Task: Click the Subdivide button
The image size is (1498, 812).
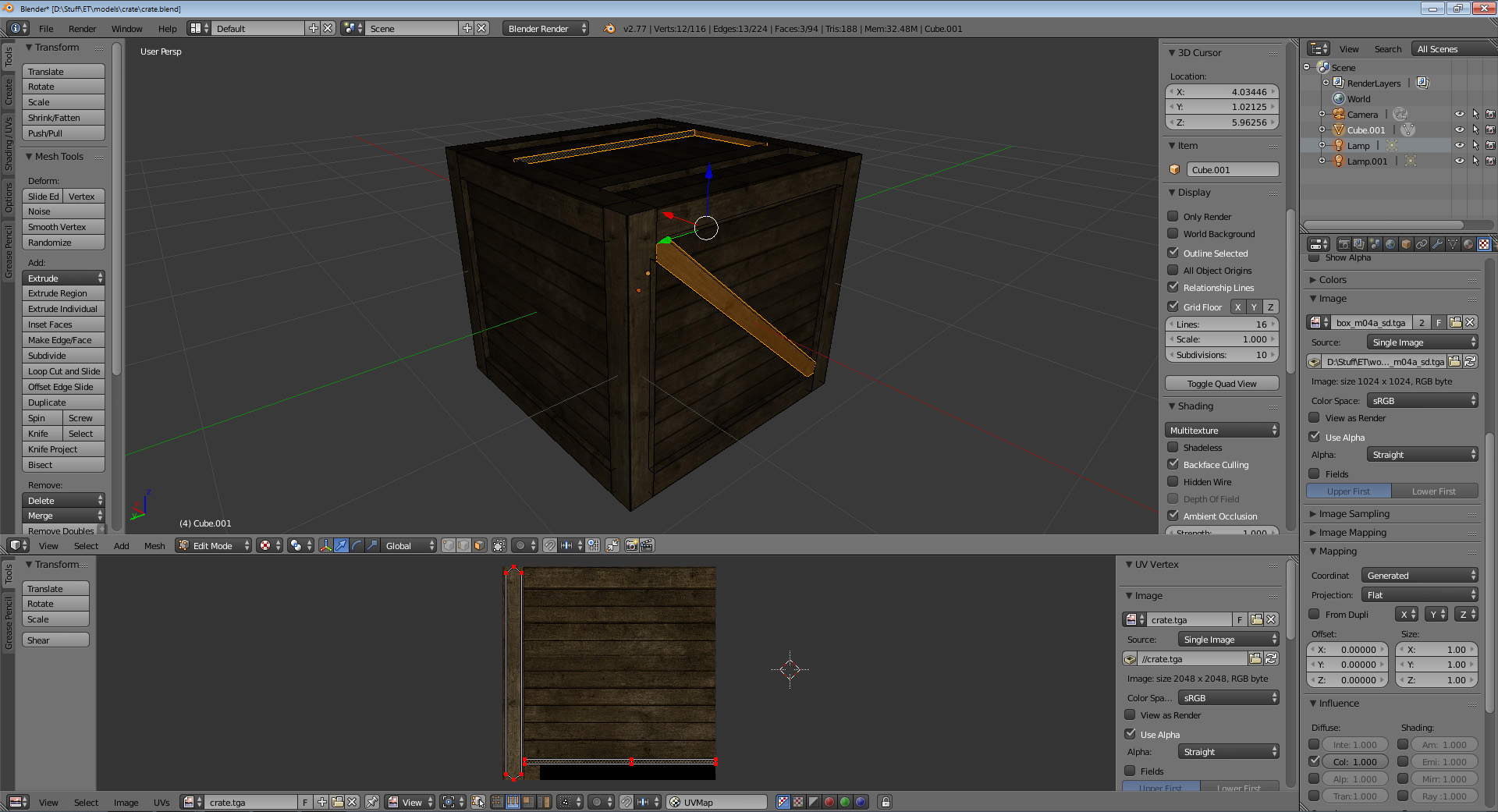Action: coord(64,355)
